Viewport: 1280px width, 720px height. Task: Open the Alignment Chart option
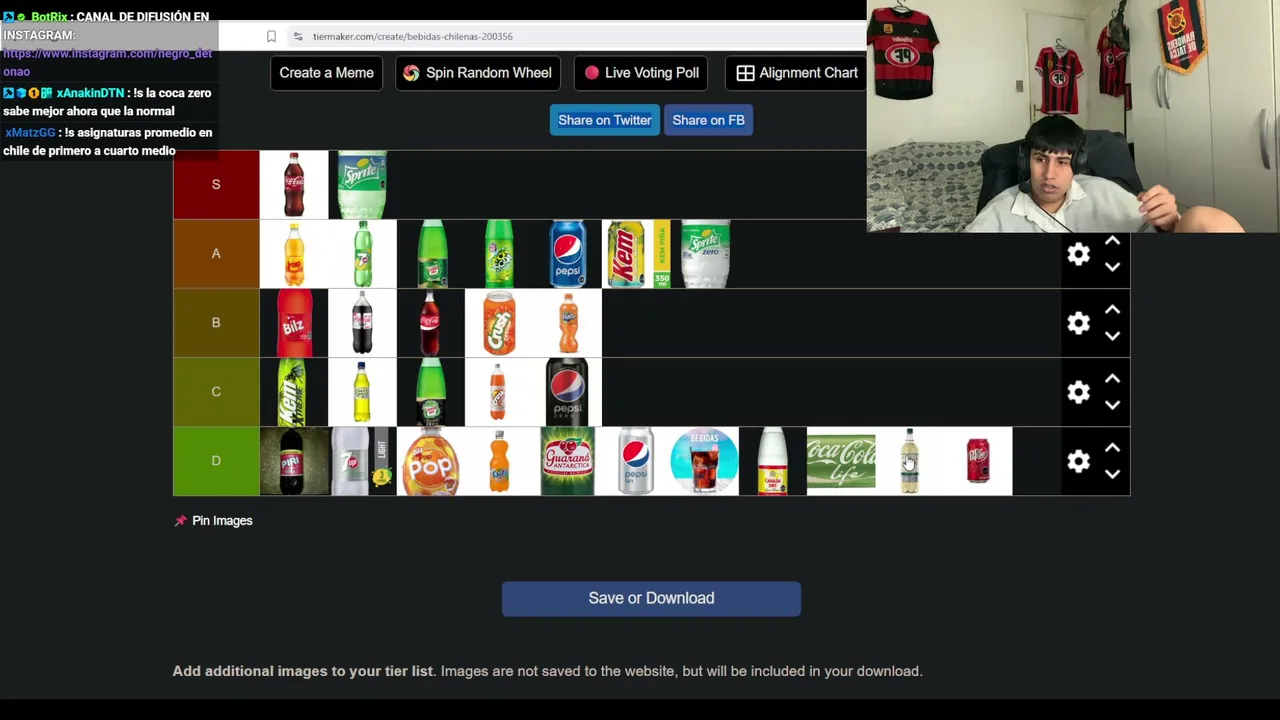coord(797,73)
